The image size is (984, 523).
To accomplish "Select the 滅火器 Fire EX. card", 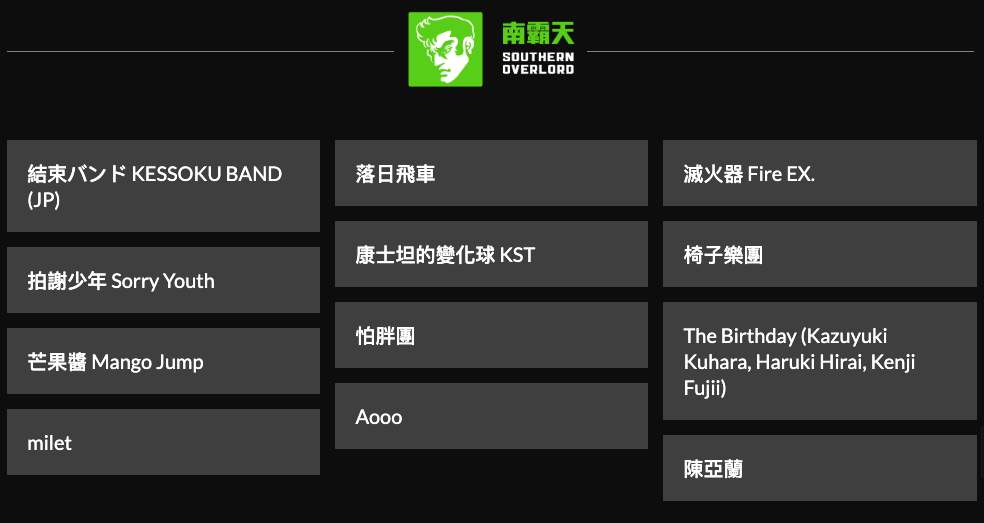I will tap(819, 174).
